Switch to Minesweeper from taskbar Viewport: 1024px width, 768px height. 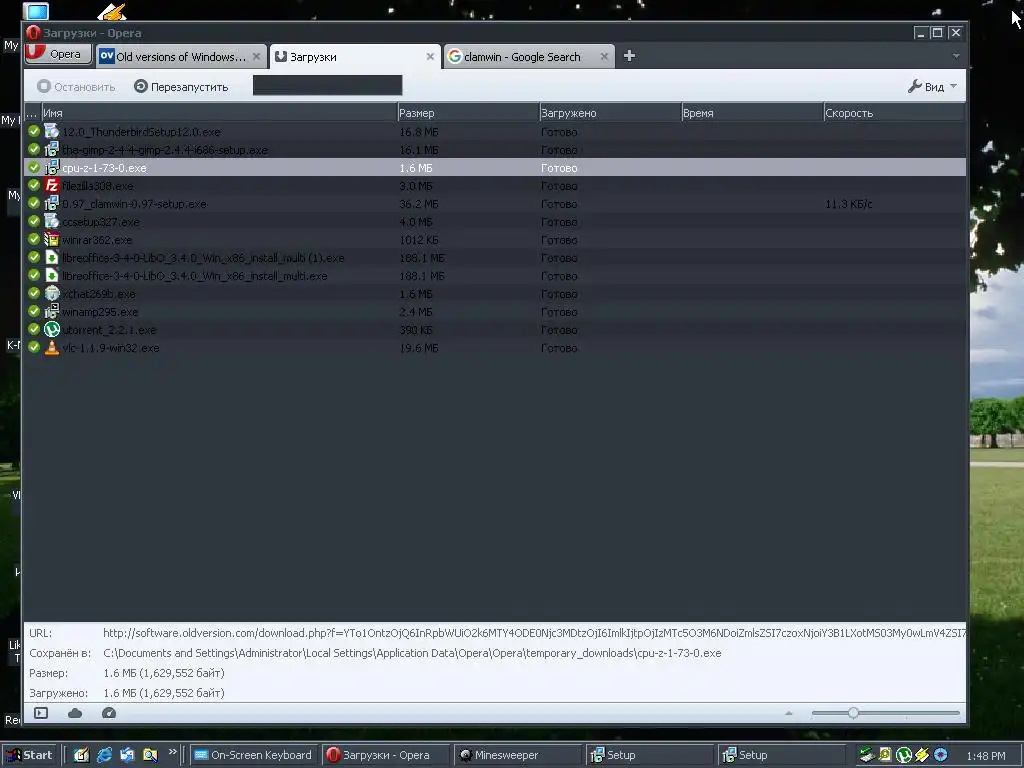(x=518, y=755)
